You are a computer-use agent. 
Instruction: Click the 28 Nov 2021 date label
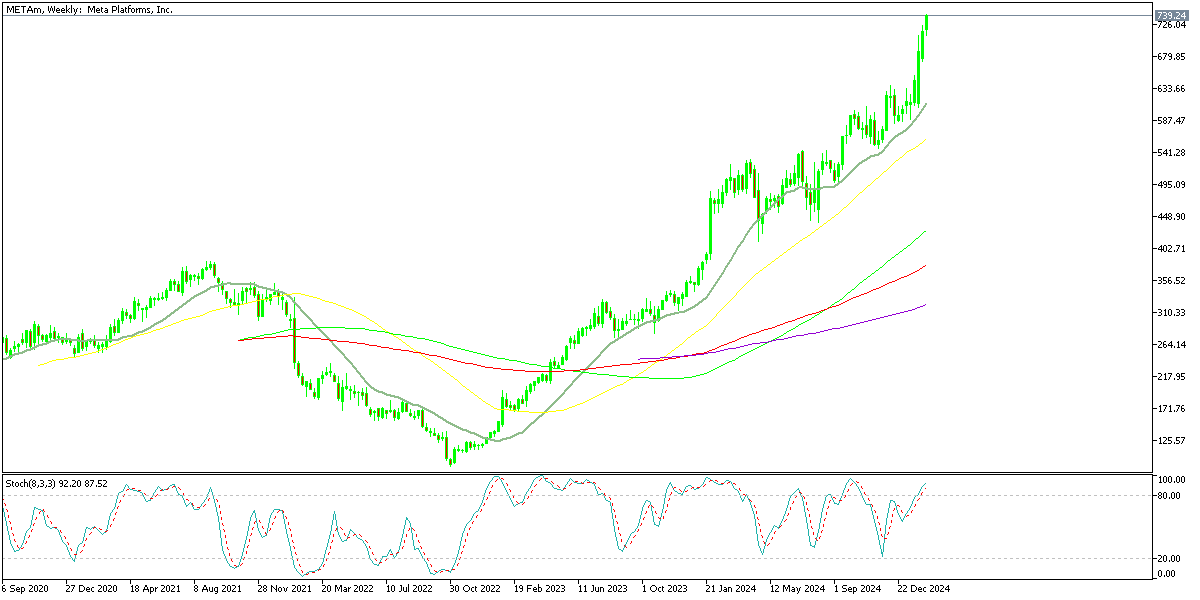point(283,589)
